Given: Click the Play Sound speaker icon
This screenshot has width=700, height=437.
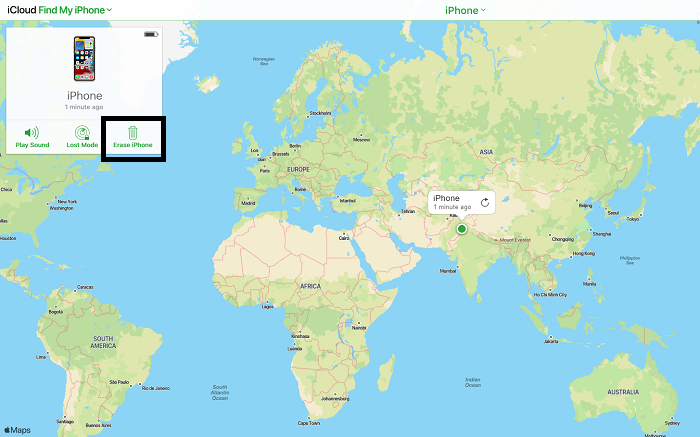Looking at the screenshot, I should [x=32, y=132].
